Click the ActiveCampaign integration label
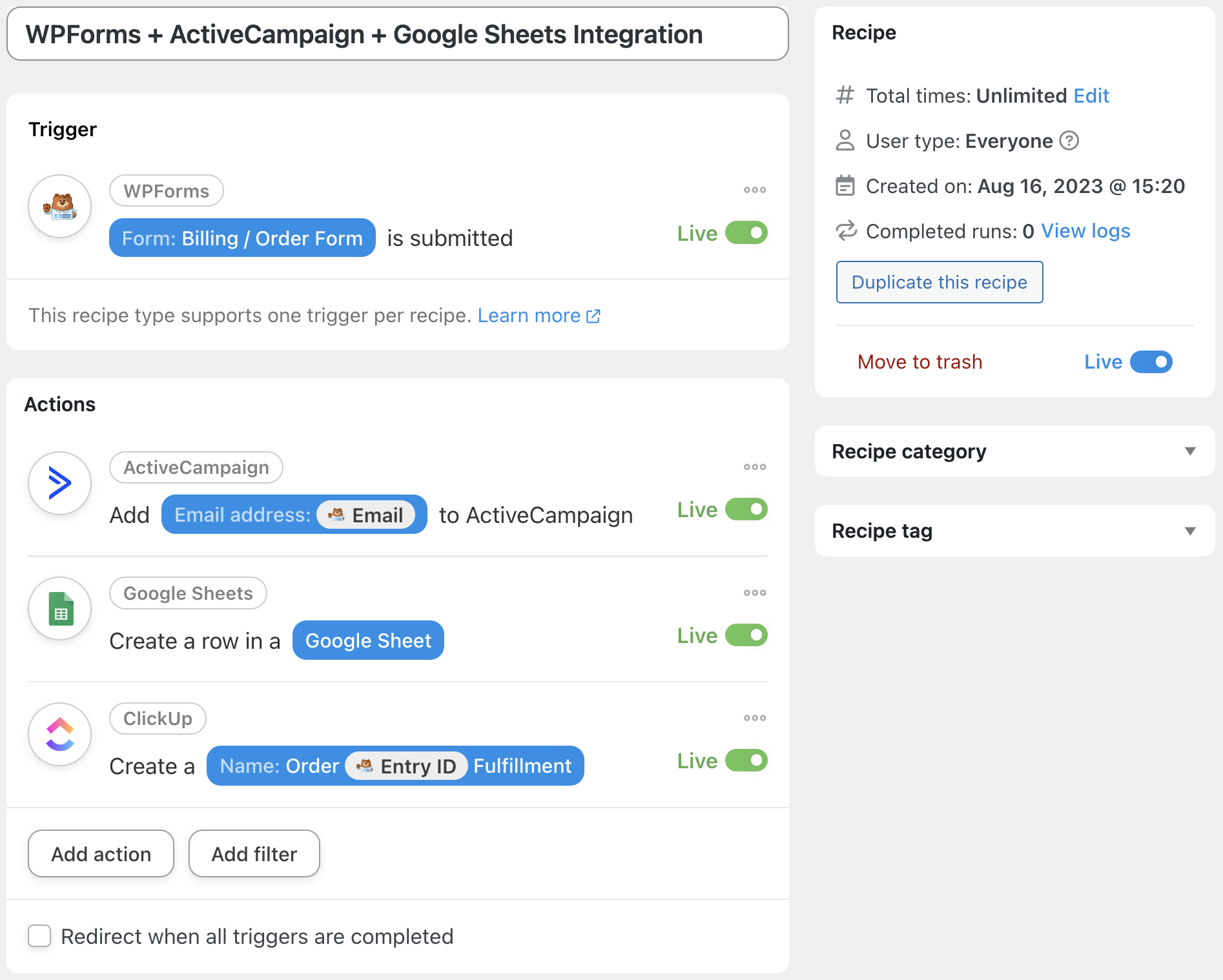 [196, 467]
